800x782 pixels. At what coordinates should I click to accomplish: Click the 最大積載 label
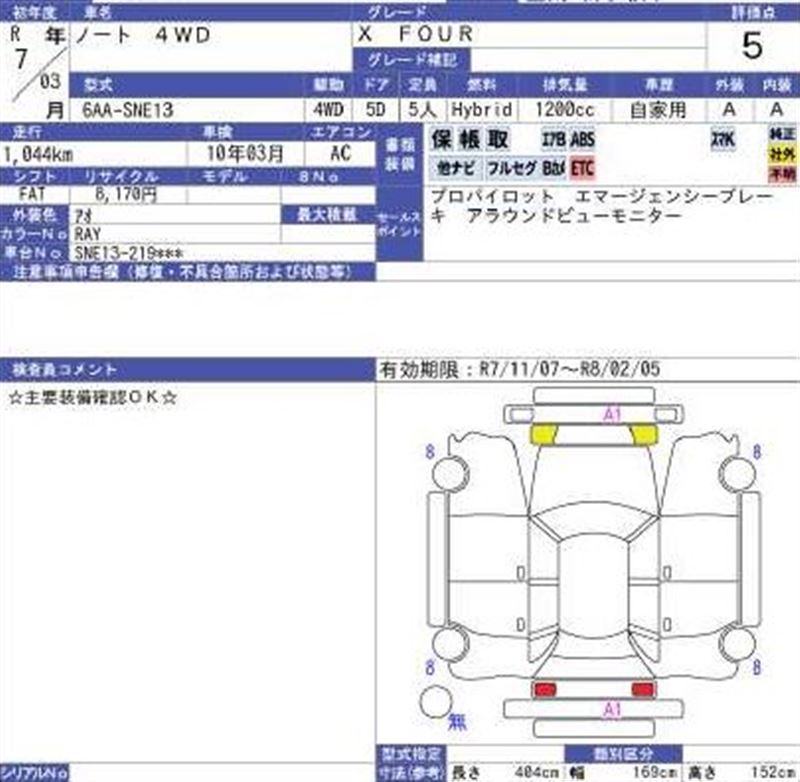pos(327,215)
